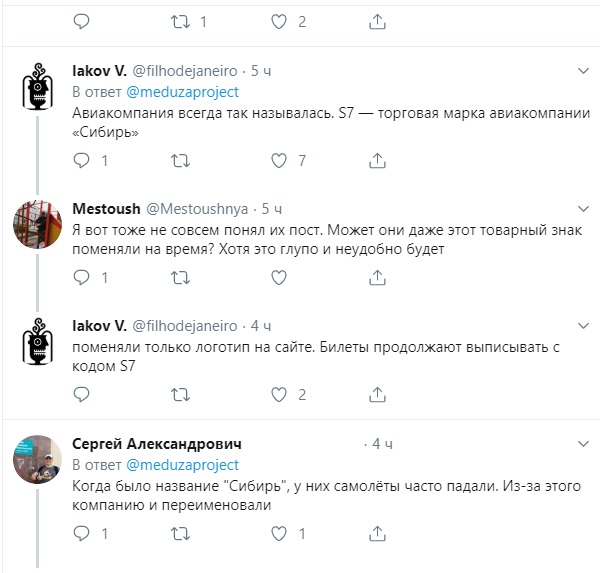Like Iakov V.'s tweet with 7 likes

(279, 160)
